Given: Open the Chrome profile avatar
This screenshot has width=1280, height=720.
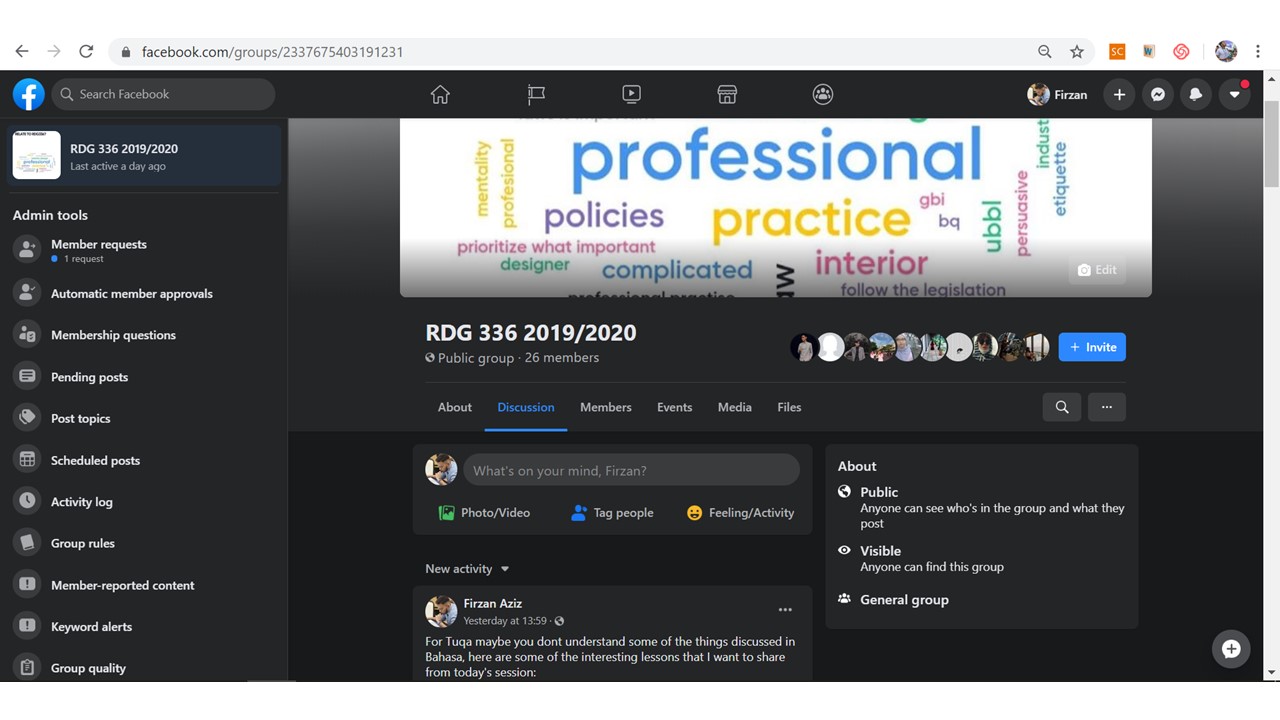Looking at the screenshot, I should (x=1226, y=52).
